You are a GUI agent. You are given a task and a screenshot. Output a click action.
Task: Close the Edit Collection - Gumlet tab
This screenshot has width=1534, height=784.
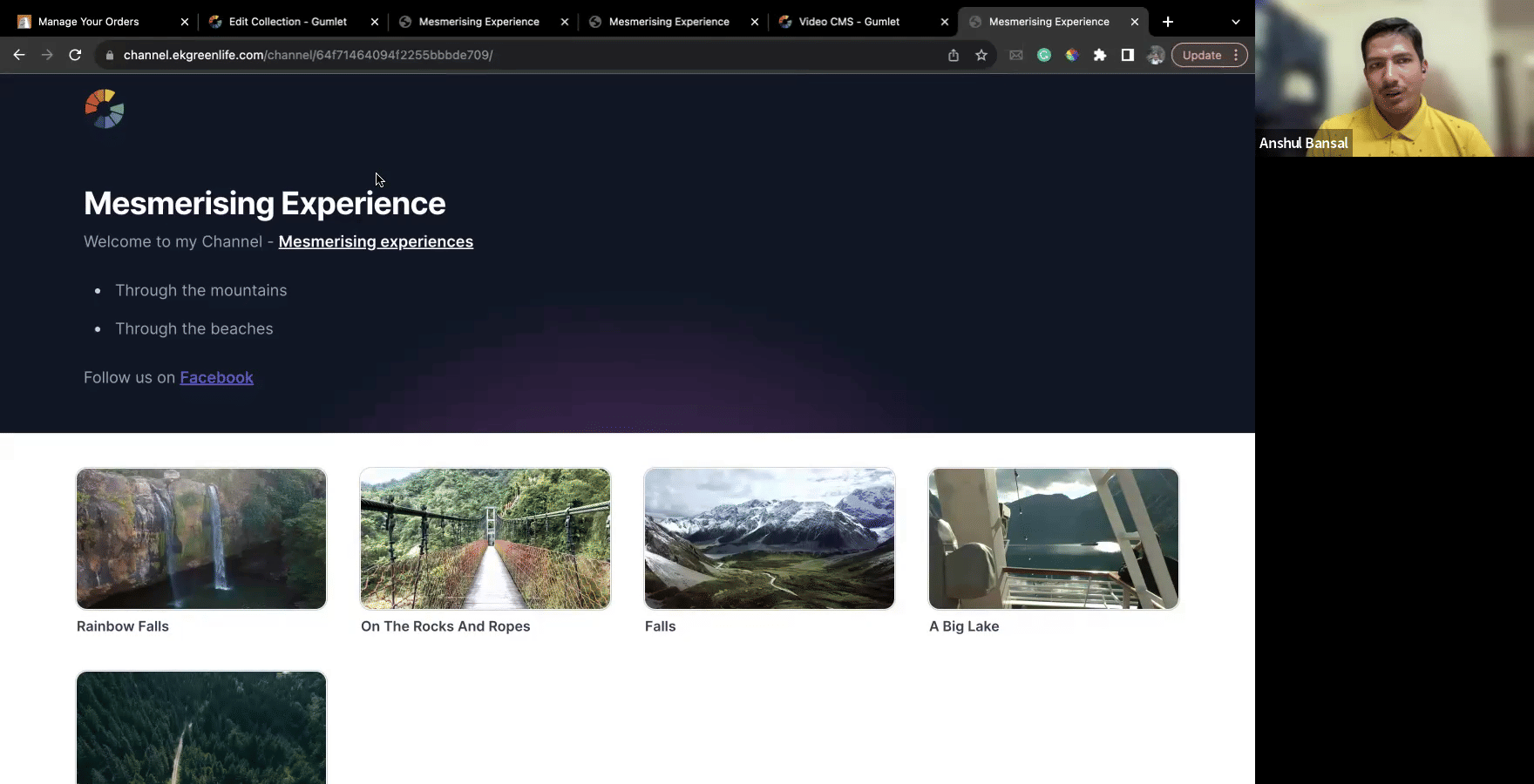coord(375,22)
